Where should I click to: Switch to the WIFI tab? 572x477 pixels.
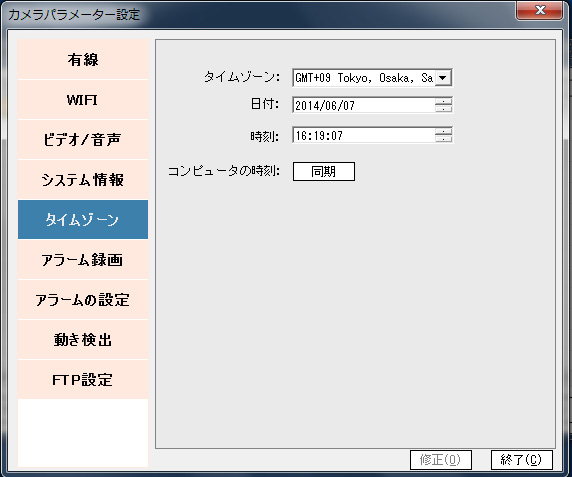click(x=83, y=100)
